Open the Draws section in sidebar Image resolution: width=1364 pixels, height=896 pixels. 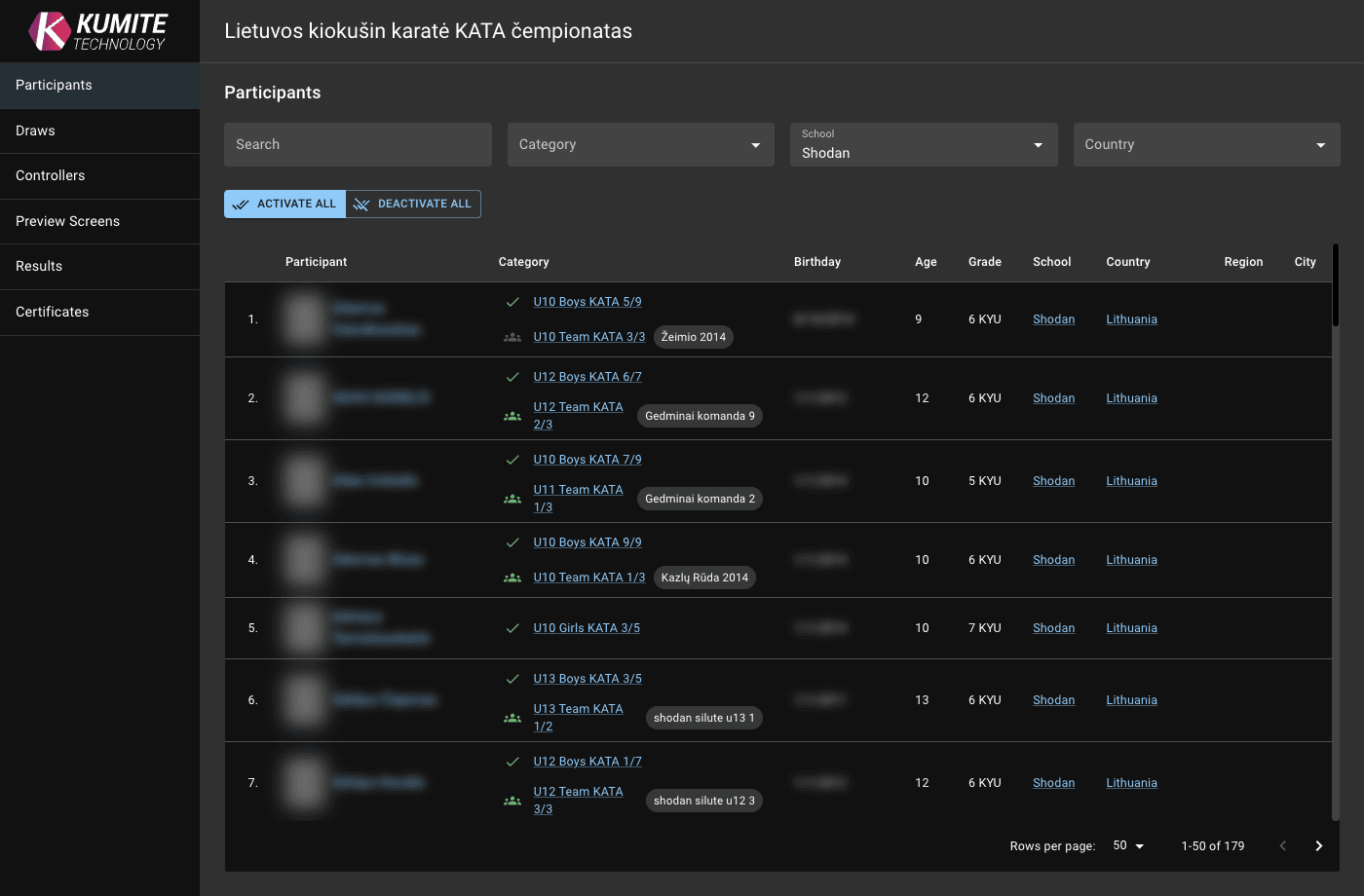pyautogui.click(x=99, y=131)
